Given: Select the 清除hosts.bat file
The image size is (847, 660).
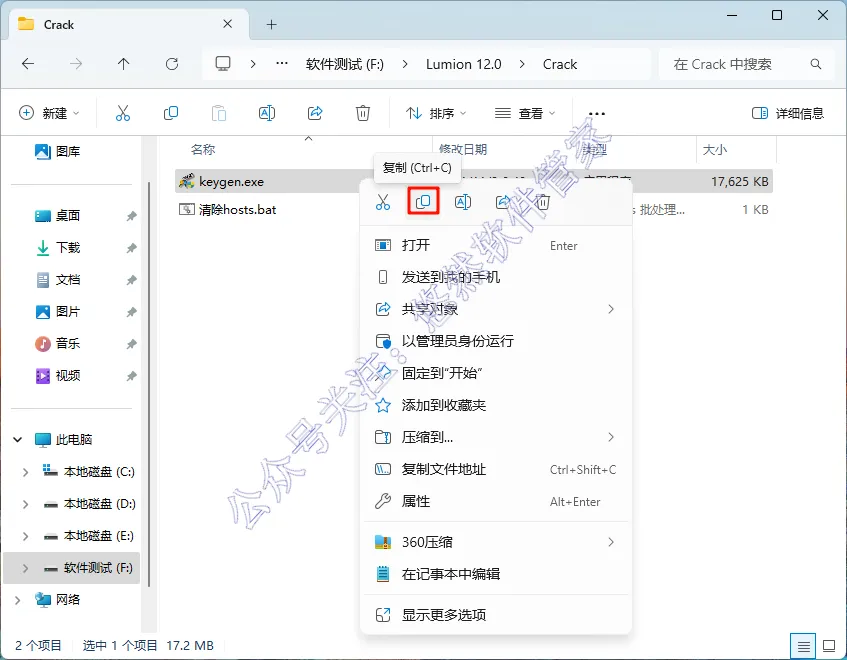Looking at the screenshot, I should 237,210.
